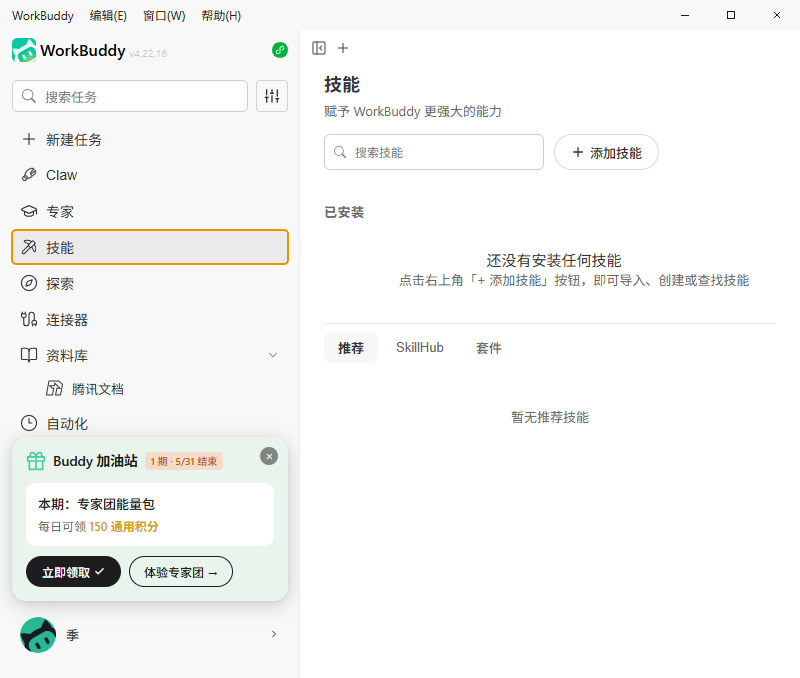Click the 体验专家团 button
800x678 pixels.
pyautogui.click(x=181, y=571)
